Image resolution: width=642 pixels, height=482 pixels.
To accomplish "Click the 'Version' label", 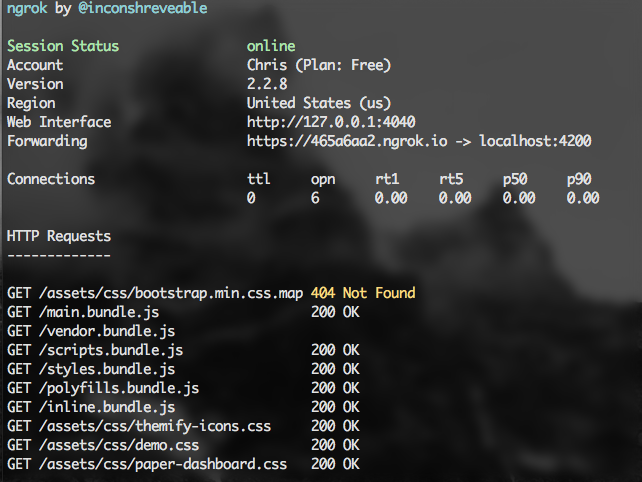I will coord(35,84).
